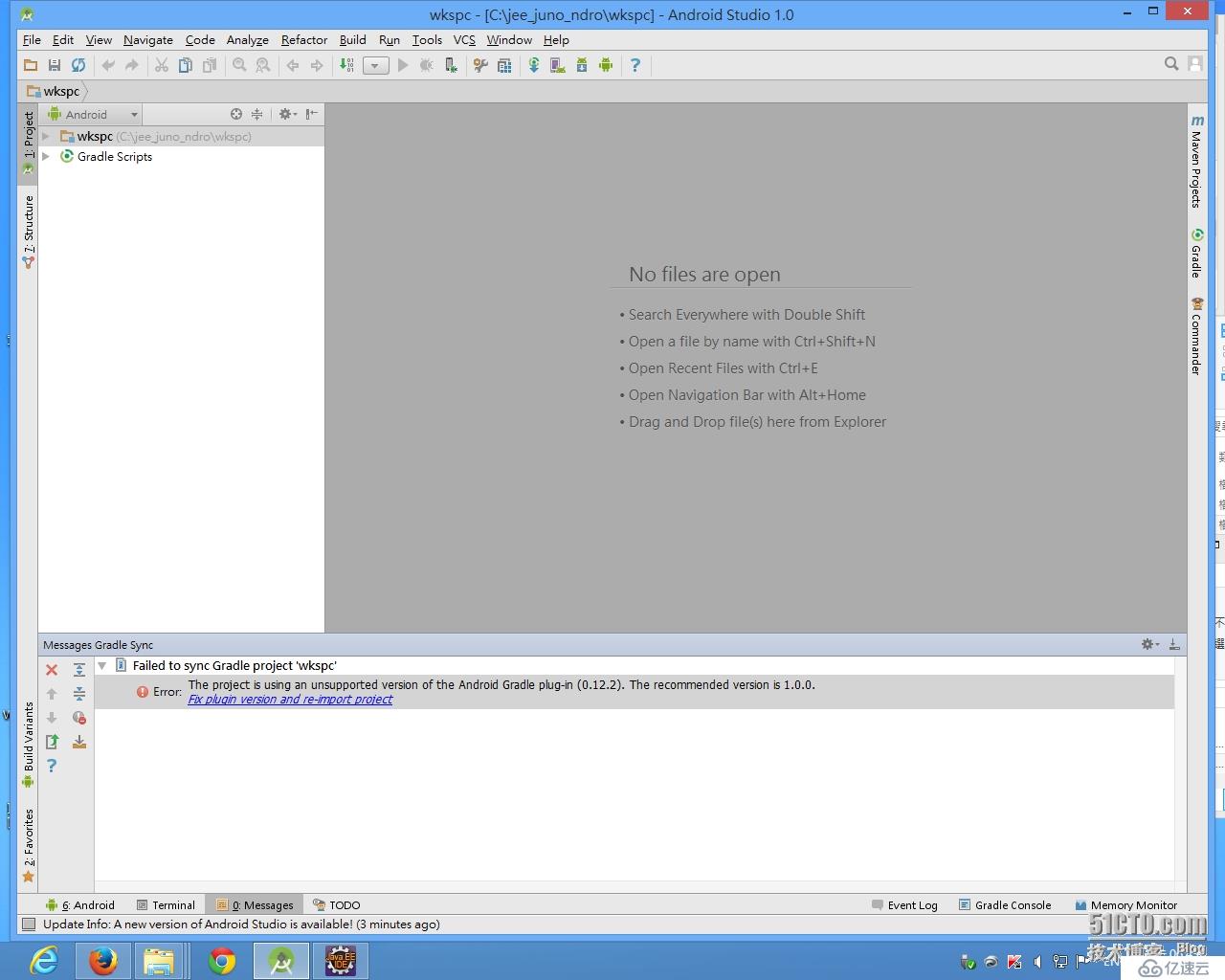Click the Save All toolbar icon
Screen dimensions: 1225x980
55,65
